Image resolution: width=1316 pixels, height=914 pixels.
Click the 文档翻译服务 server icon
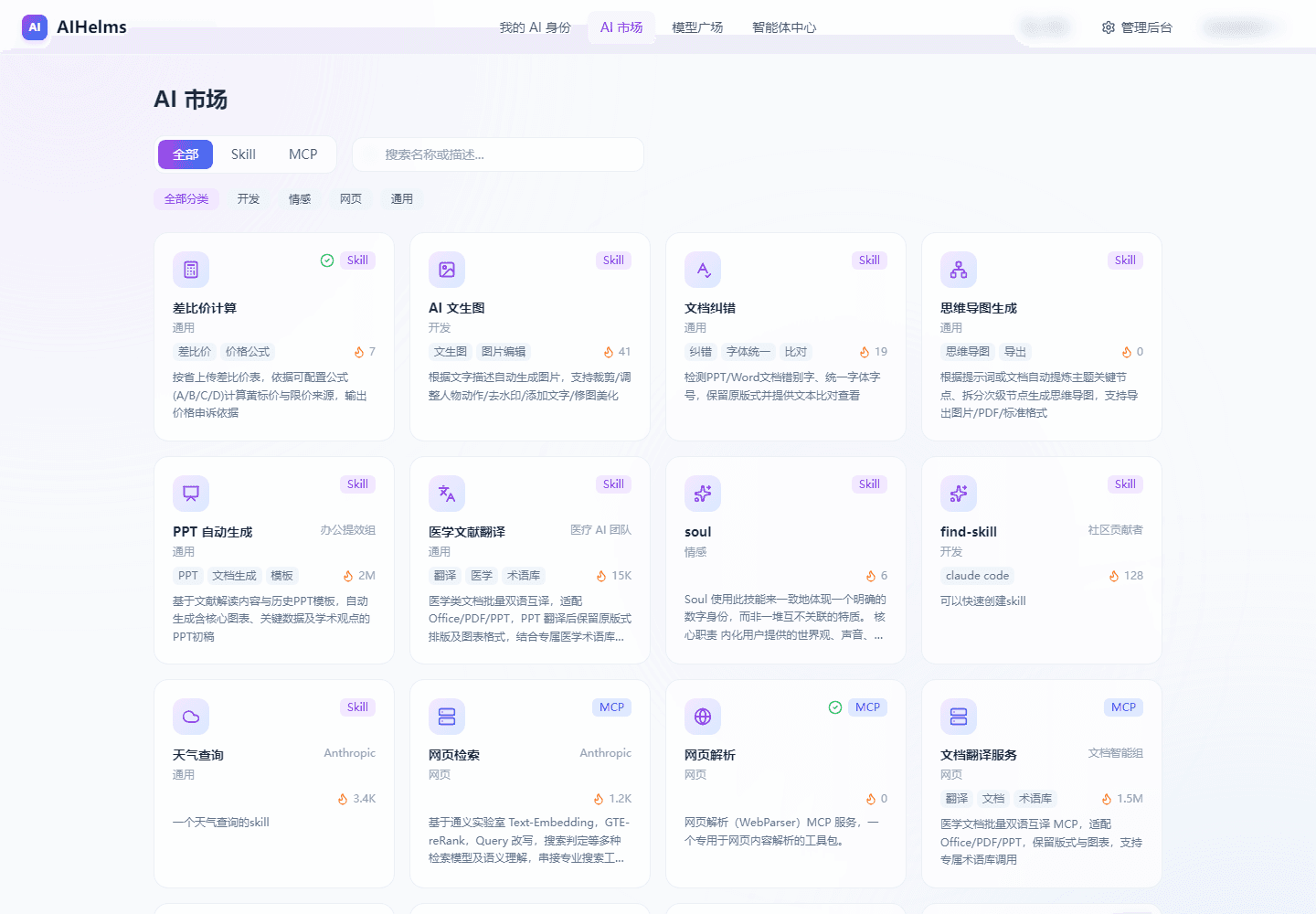click(959, 717)
